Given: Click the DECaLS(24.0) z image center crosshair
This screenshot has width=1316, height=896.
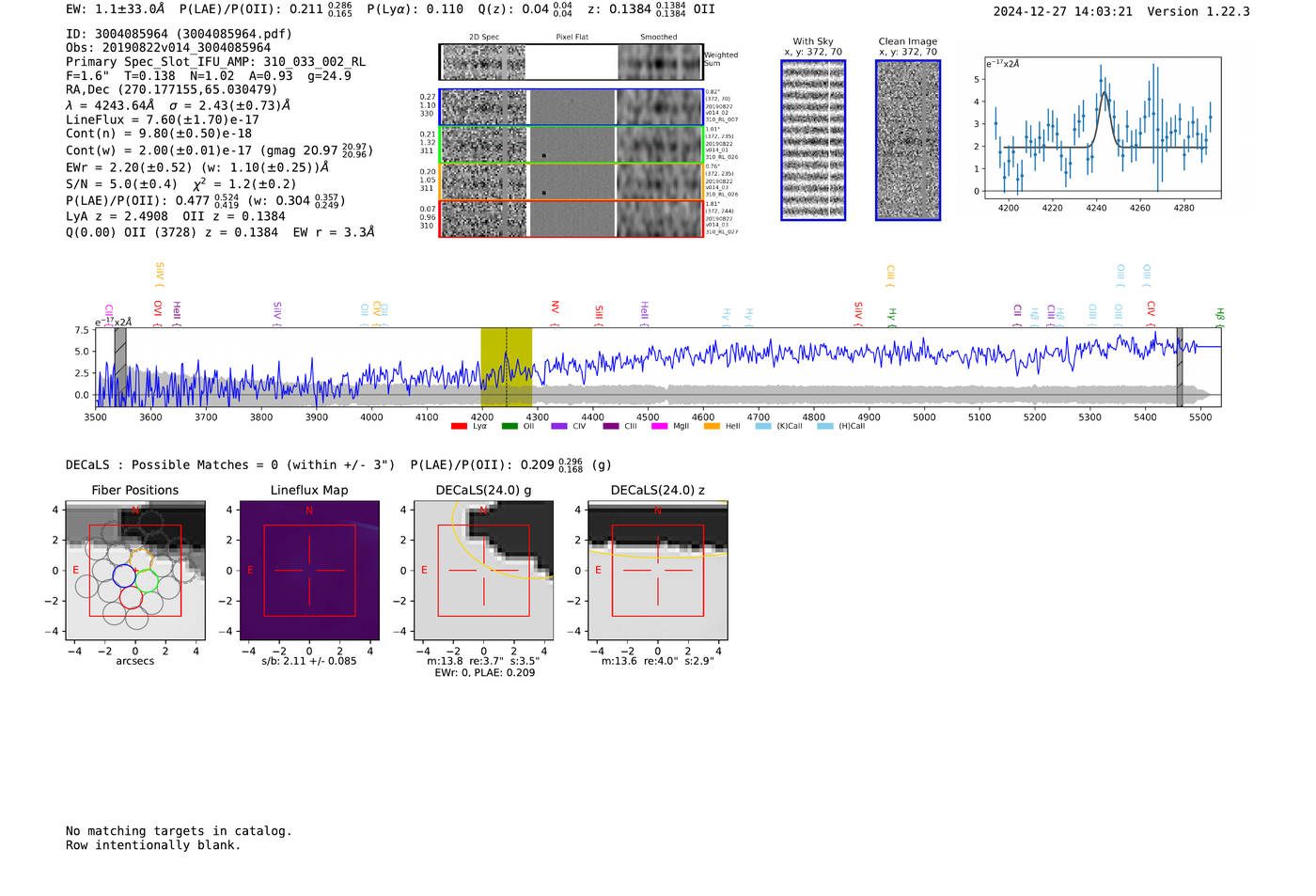Looking at the screenshot, I should 658,571.
